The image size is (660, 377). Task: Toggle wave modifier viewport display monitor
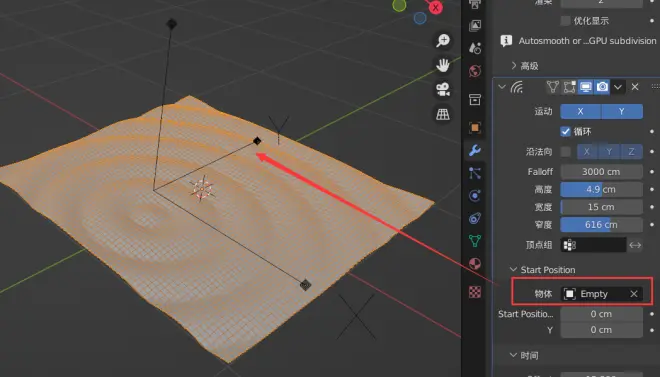[x=585, y=87]
